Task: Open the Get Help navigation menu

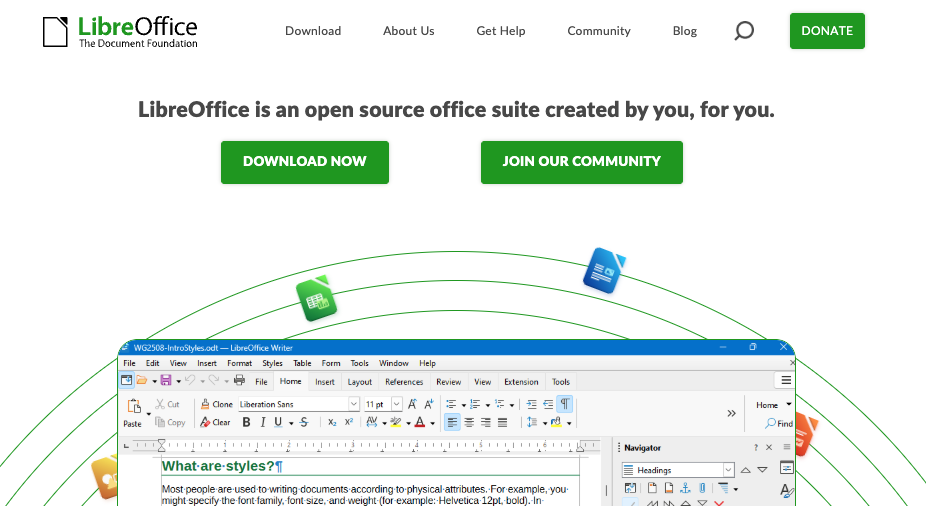Action: click(501, 31)
